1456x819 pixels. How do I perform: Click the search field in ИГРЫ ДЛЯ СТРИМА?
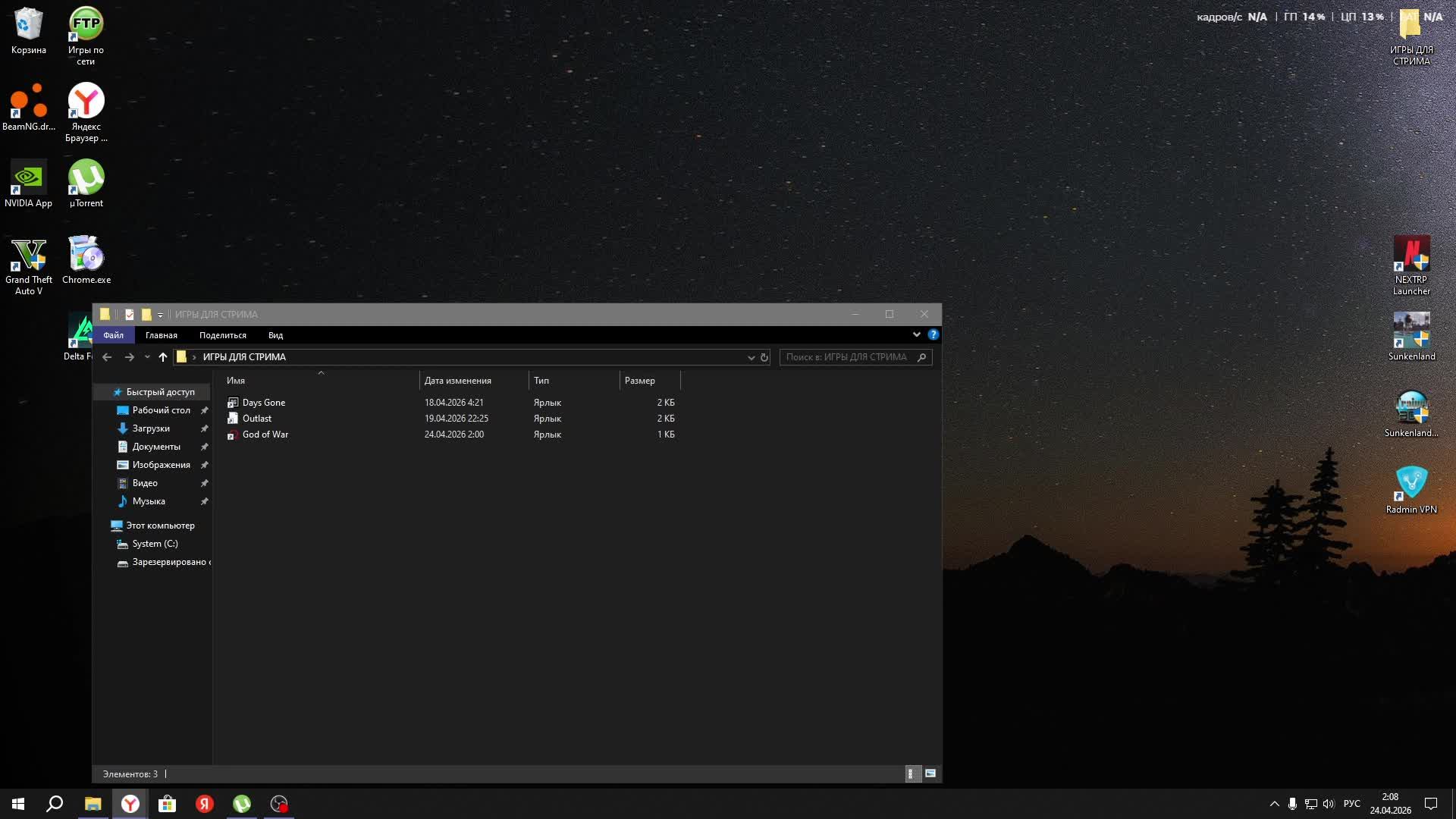pyautogui.click(x=846, y=357)
